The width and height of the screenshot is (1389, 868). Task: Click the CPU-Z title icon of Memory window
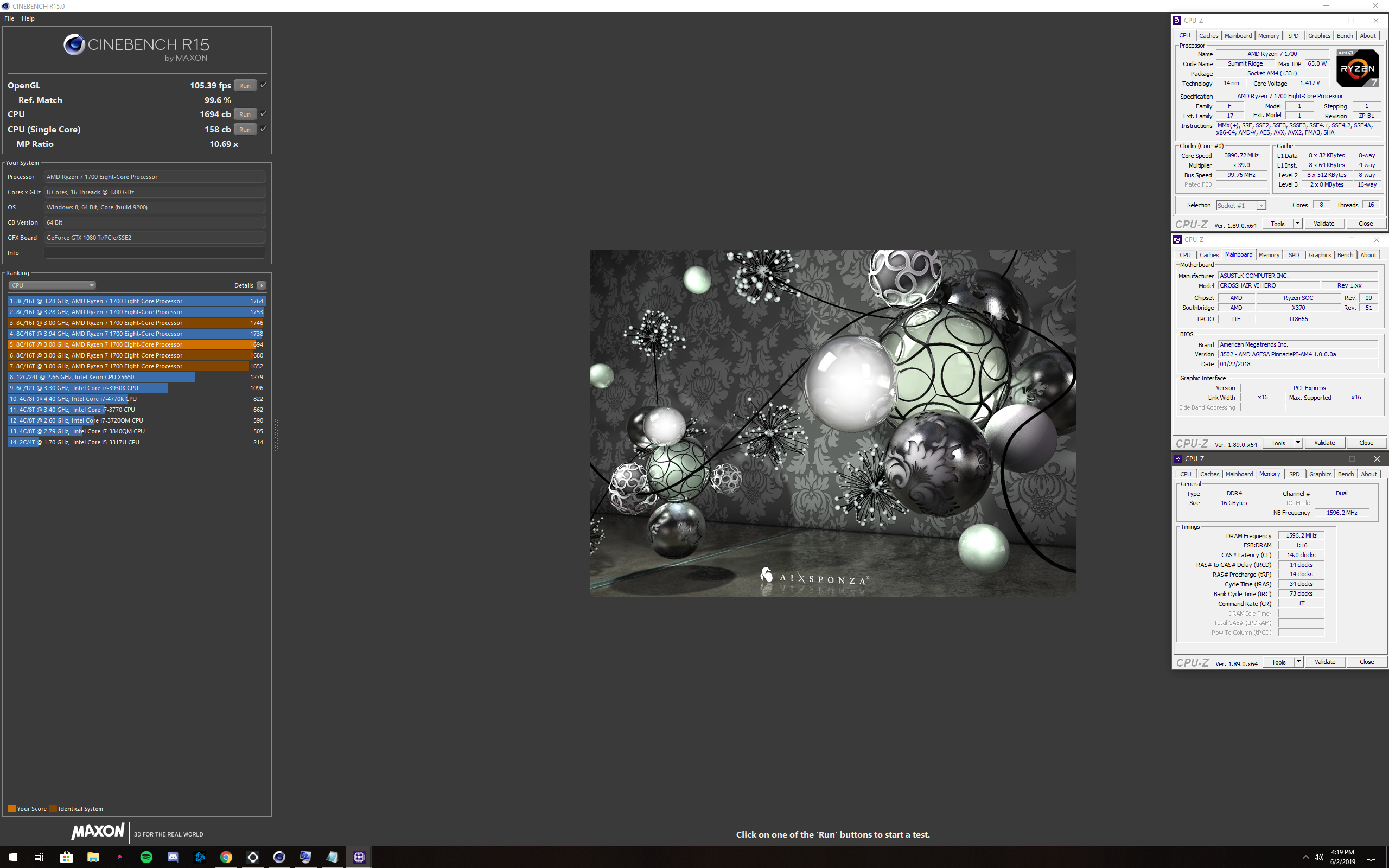click(x=1178, y=459)
